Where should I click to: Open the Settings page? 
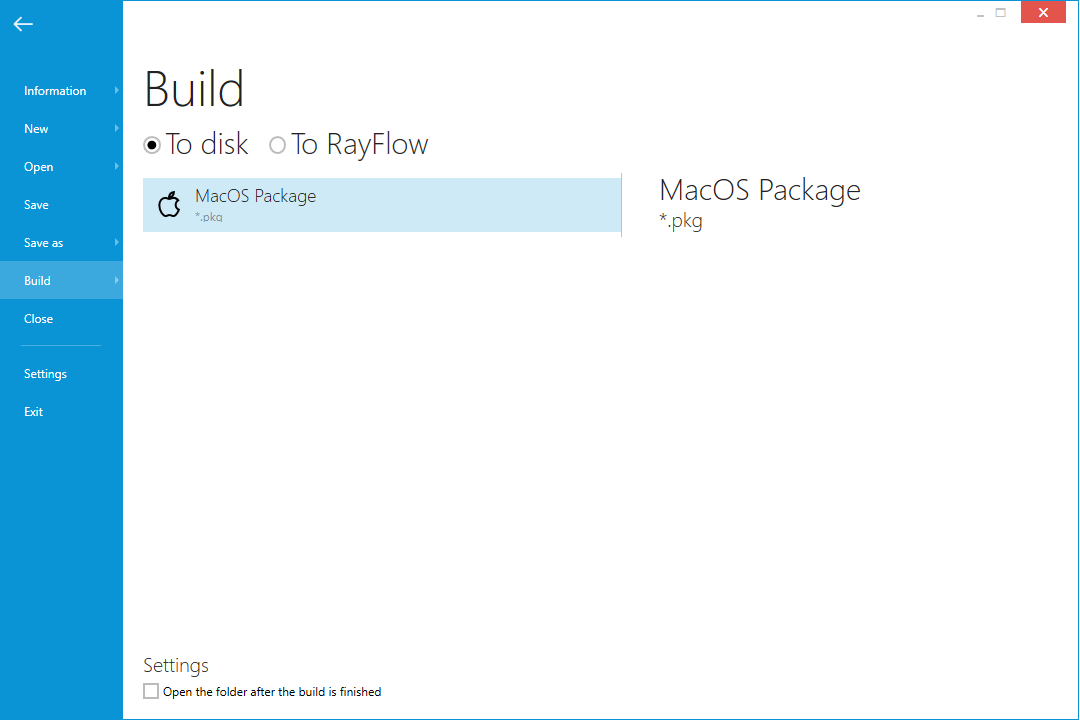tap(45, 373)
